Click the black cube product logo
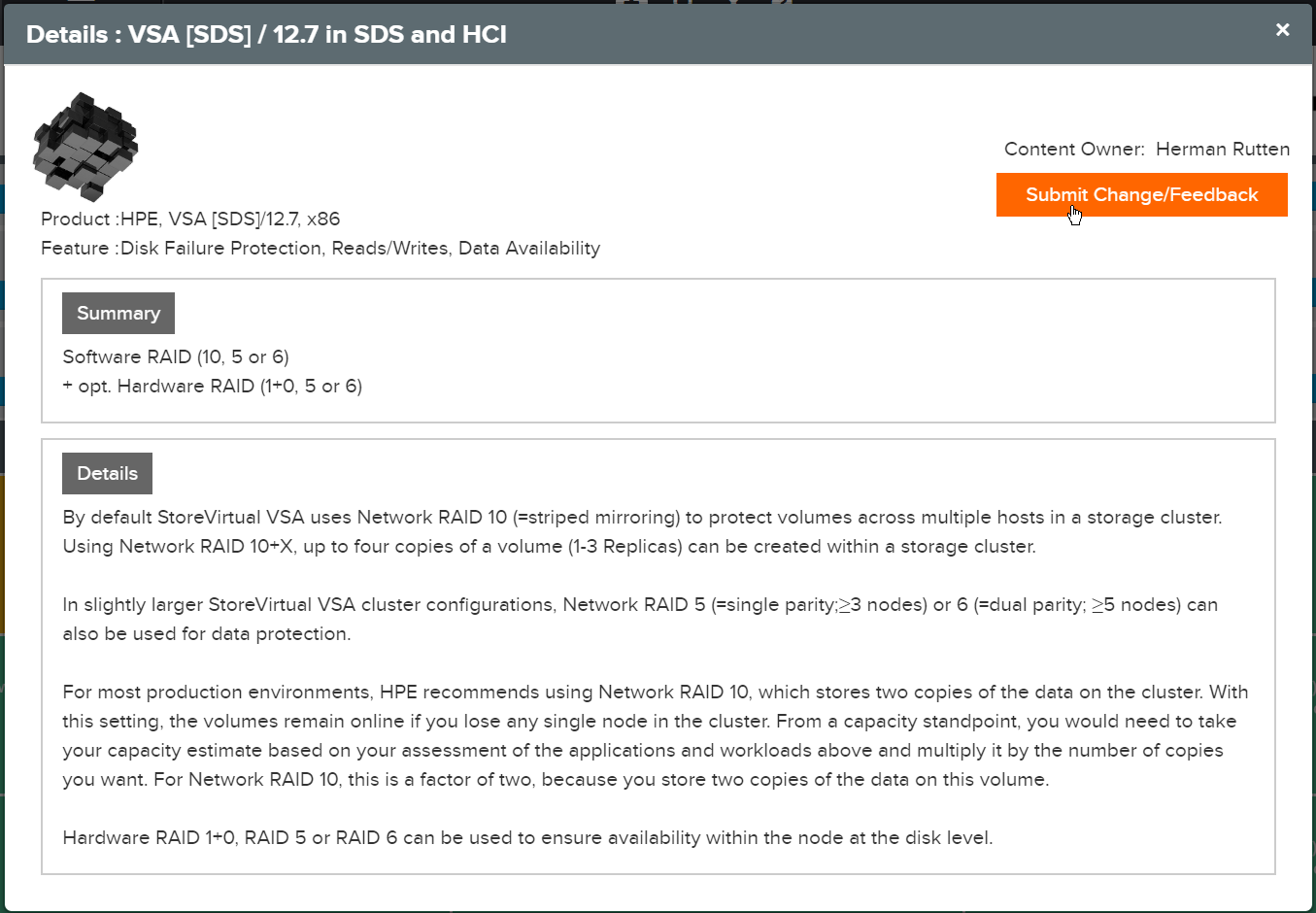Viewport: 1316px width, 913px height. coord(85,146)
